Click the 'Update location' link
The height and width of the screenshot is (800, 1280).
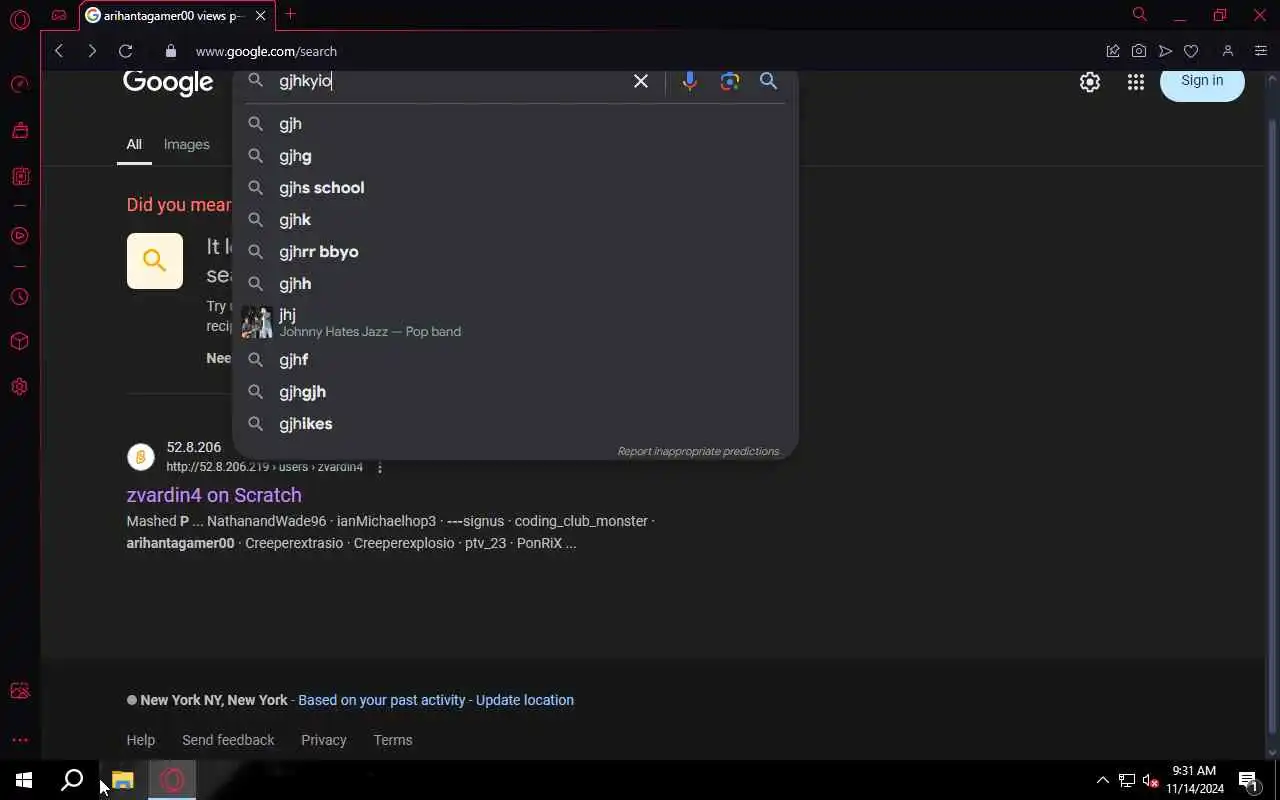pyautogui.click(x=525, y=700)
